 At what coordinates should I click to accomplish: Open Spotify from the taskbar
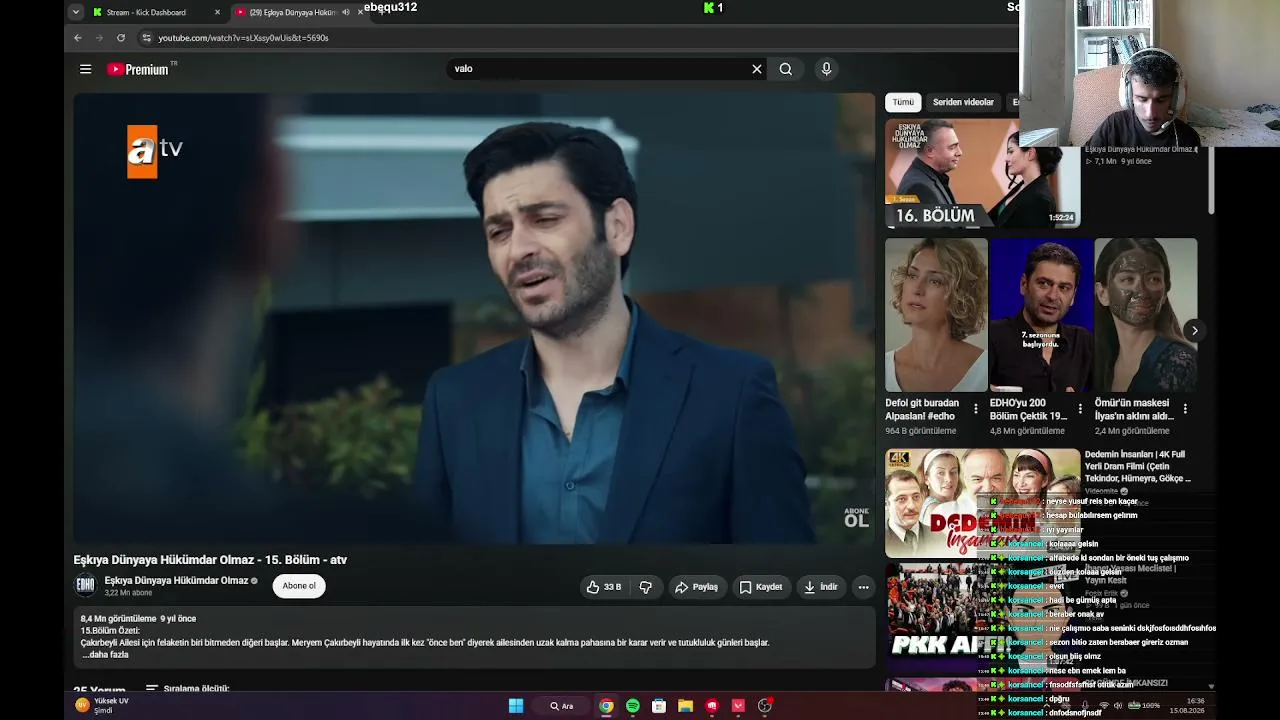pyautogui.click(x=633, y=706)
